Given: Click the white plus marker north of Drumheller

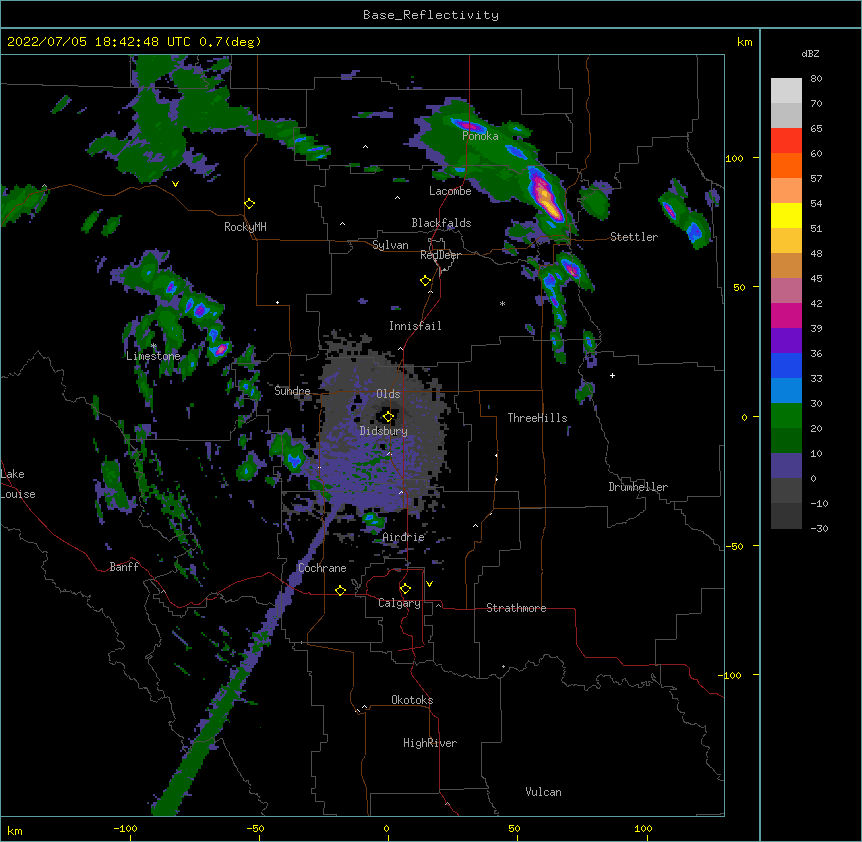Looking at the screenshot, I should click(x=612, y=375).
